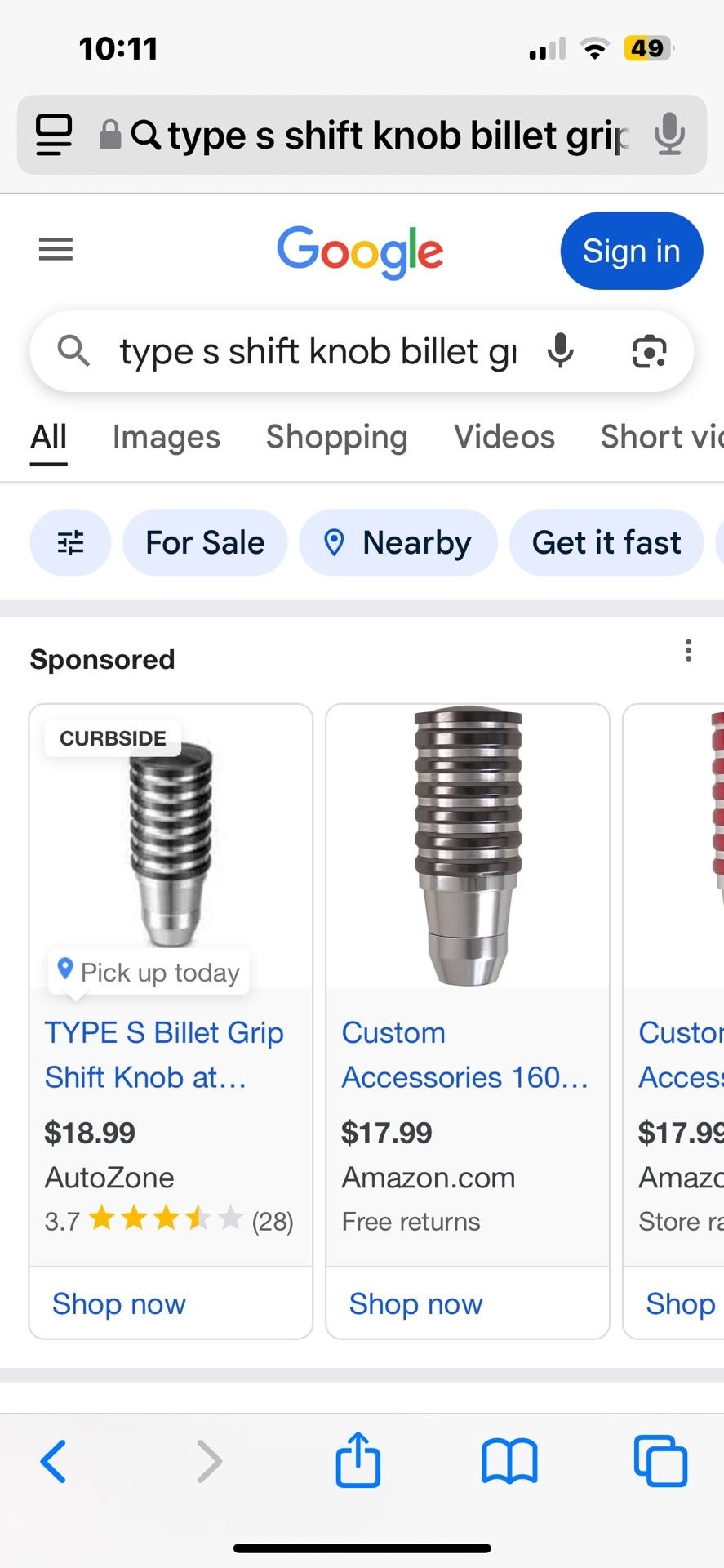The width and height of the screenshot is (724, 1568).
Task: Show open Safari tabs
Action: [x=660, y=1461]
